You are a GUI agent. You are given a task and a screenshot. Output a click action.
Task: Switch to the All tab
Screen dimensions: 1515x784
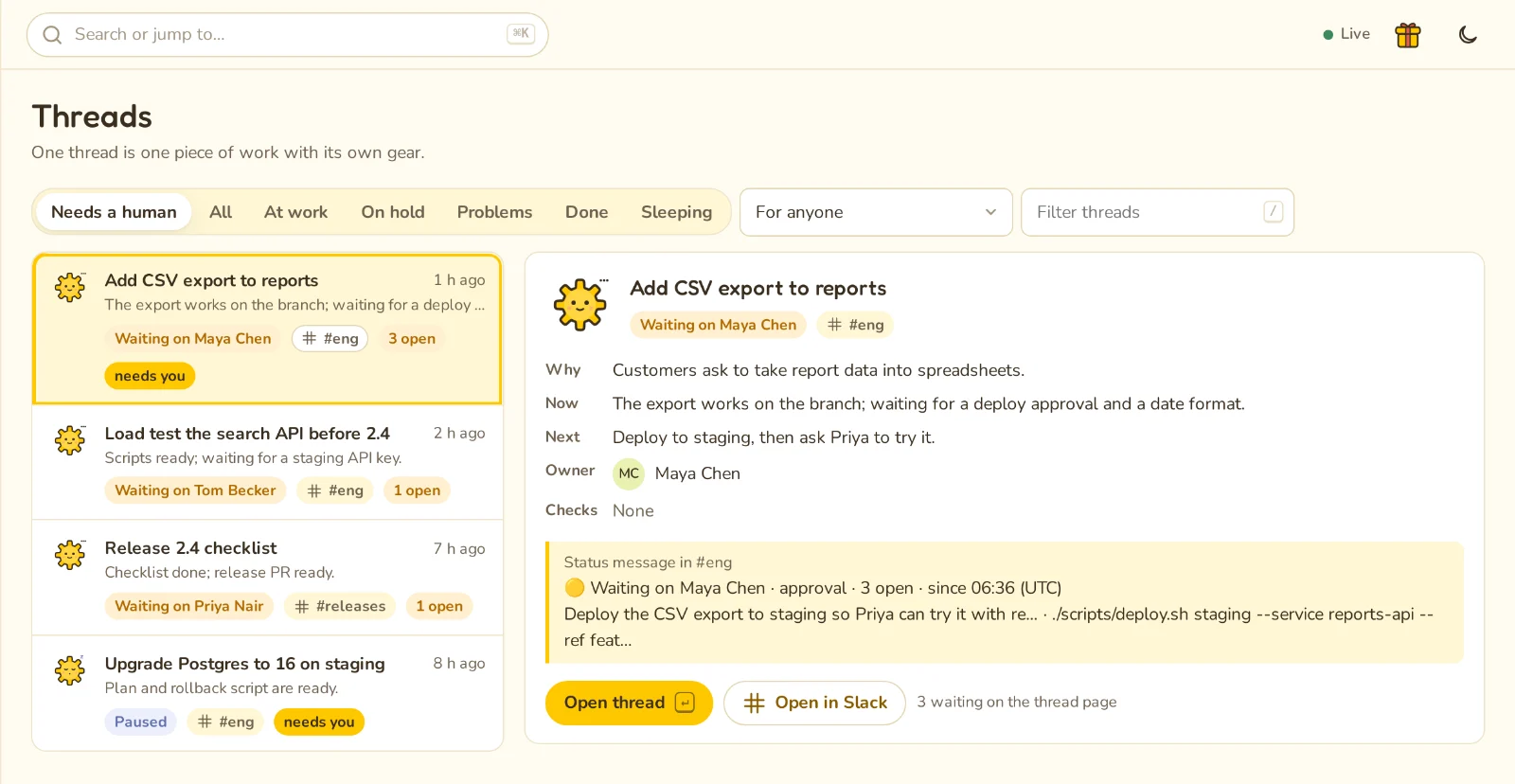221,212
